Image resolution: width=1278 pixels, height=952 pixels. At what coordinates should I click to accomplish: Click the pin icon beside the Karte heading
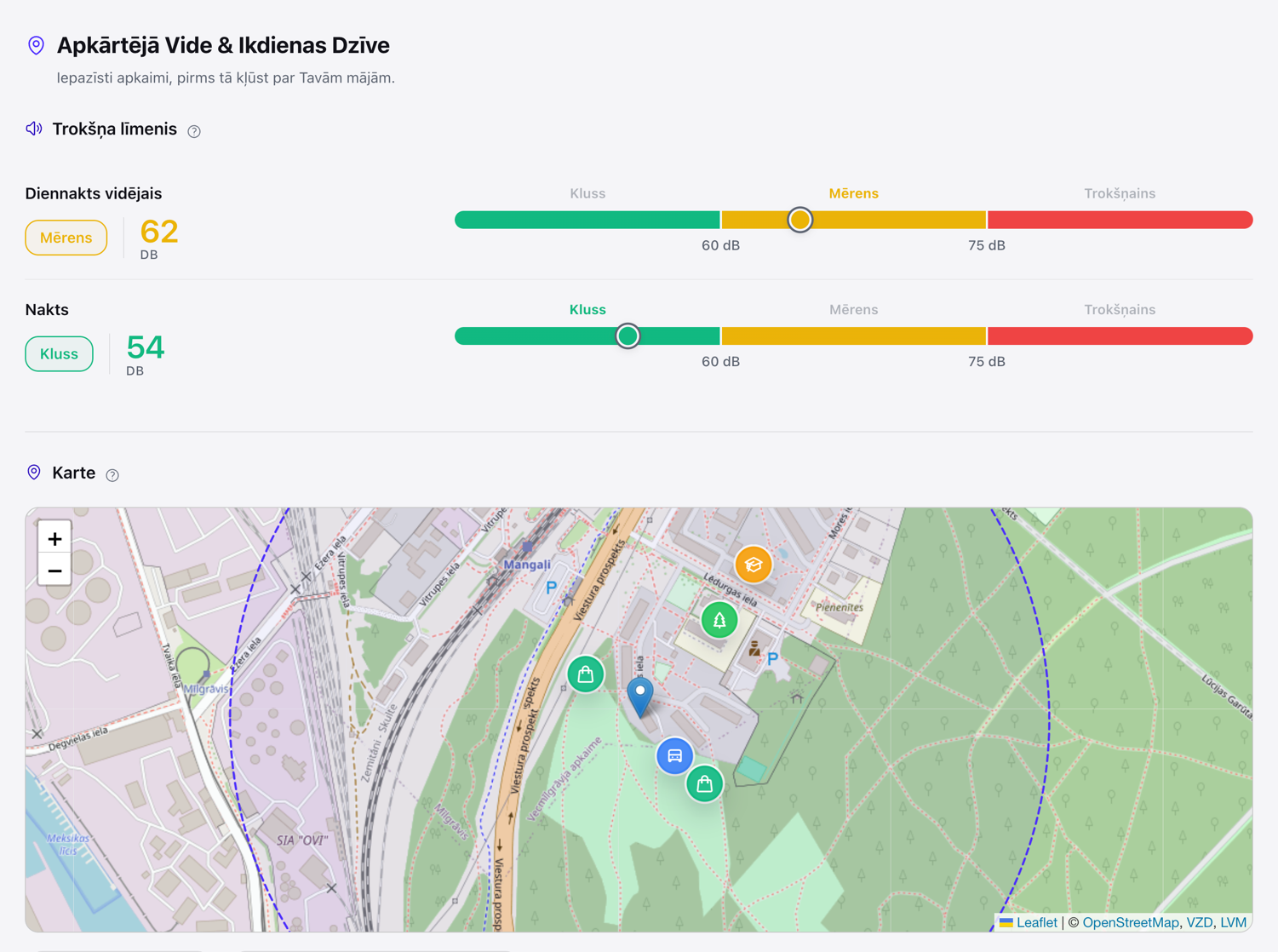coord(34,473)
